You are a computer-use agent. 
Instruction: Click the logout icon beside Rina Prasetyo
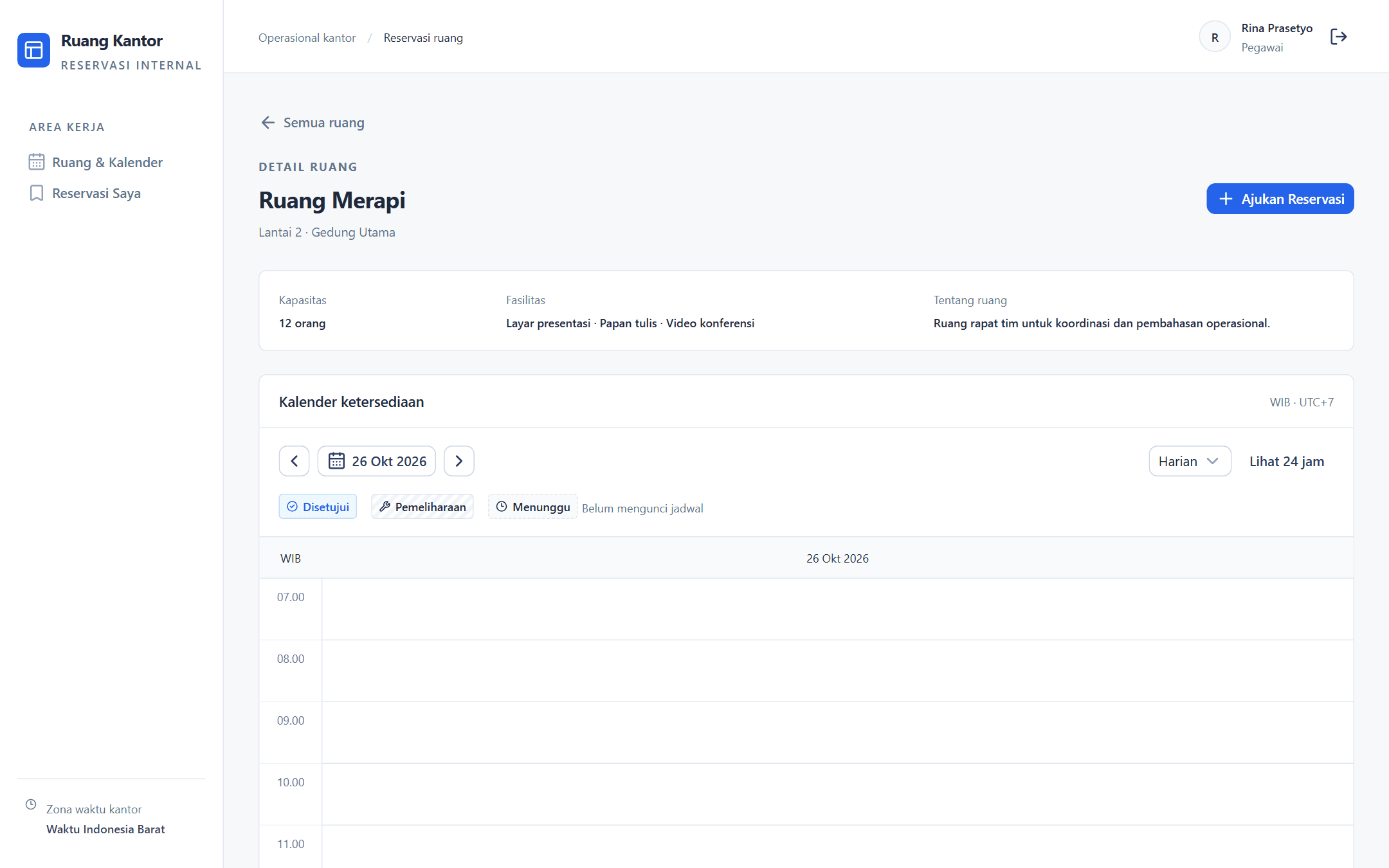tap(1338, 37)
